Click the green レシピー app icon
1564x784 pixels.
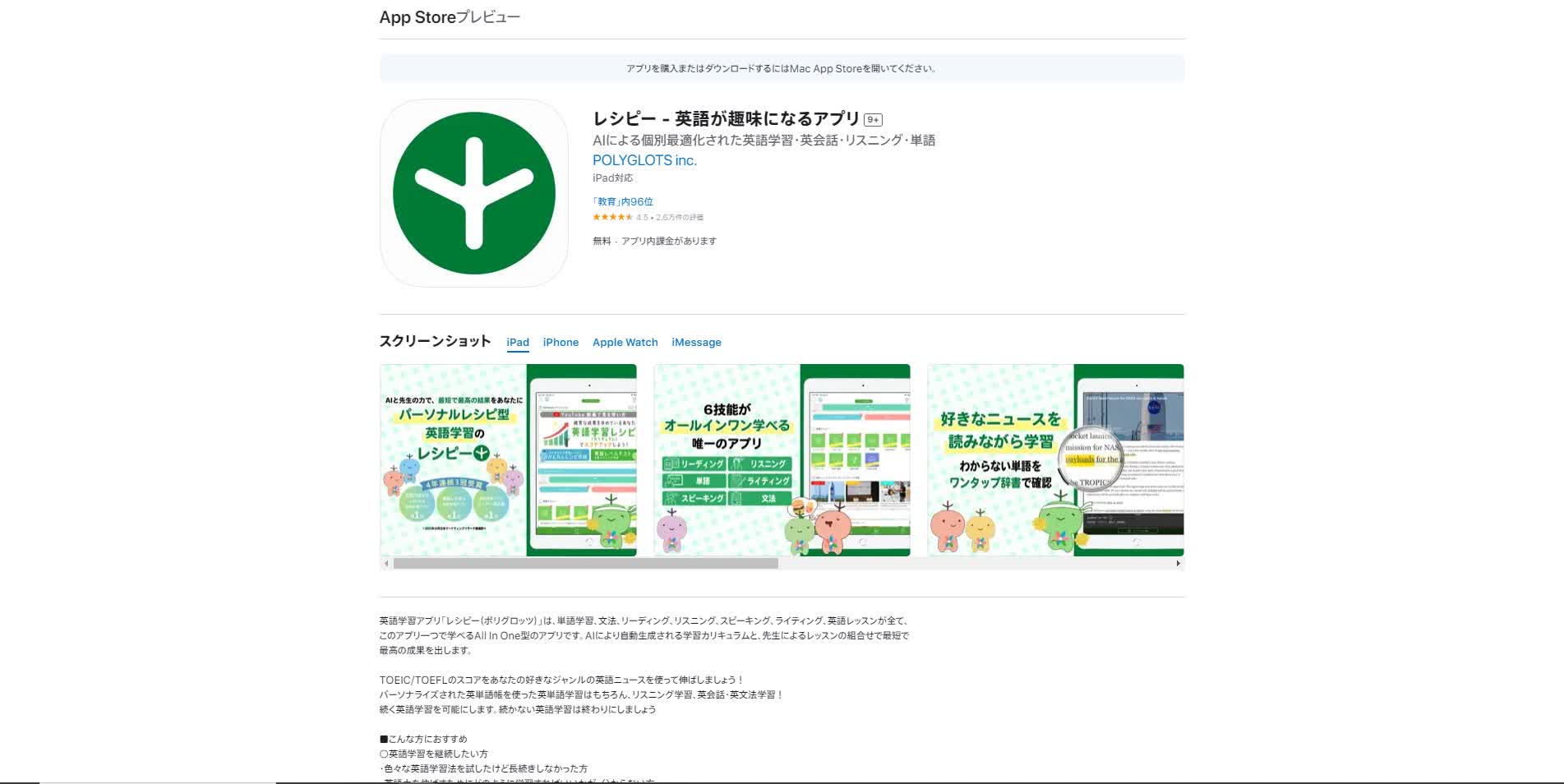pos(473,193)
